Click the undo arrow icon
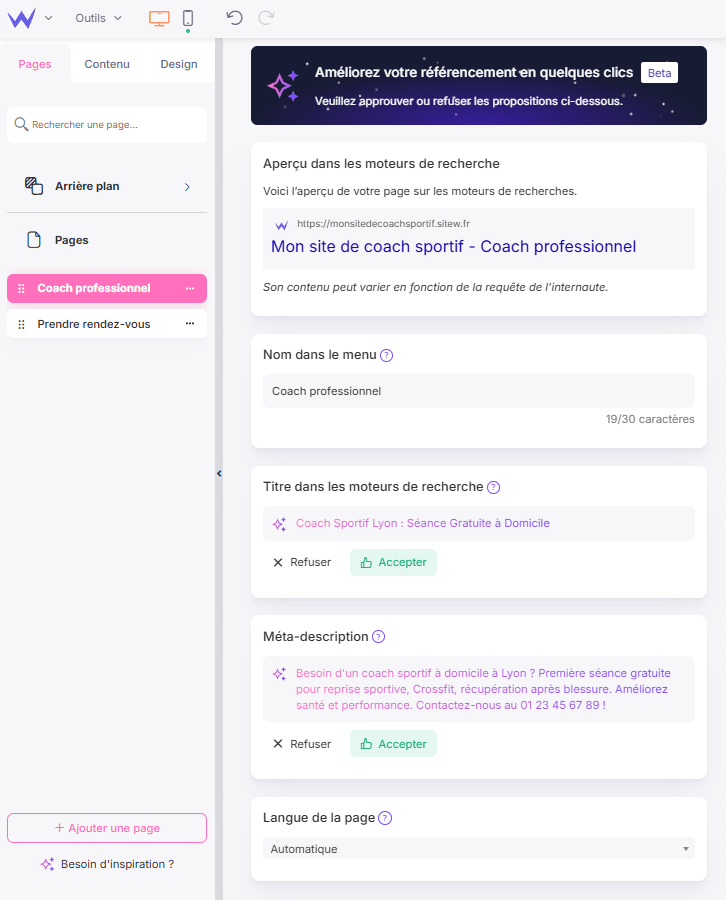Viewport: 726px width, 900px height. (x=234, y=18)
